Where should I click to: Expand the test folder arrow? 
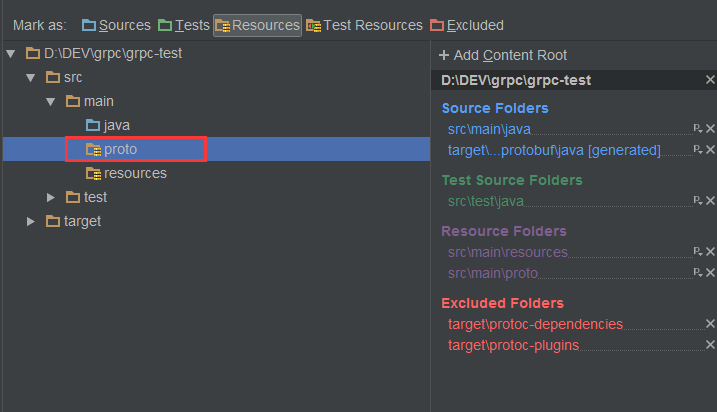(51, 198)
